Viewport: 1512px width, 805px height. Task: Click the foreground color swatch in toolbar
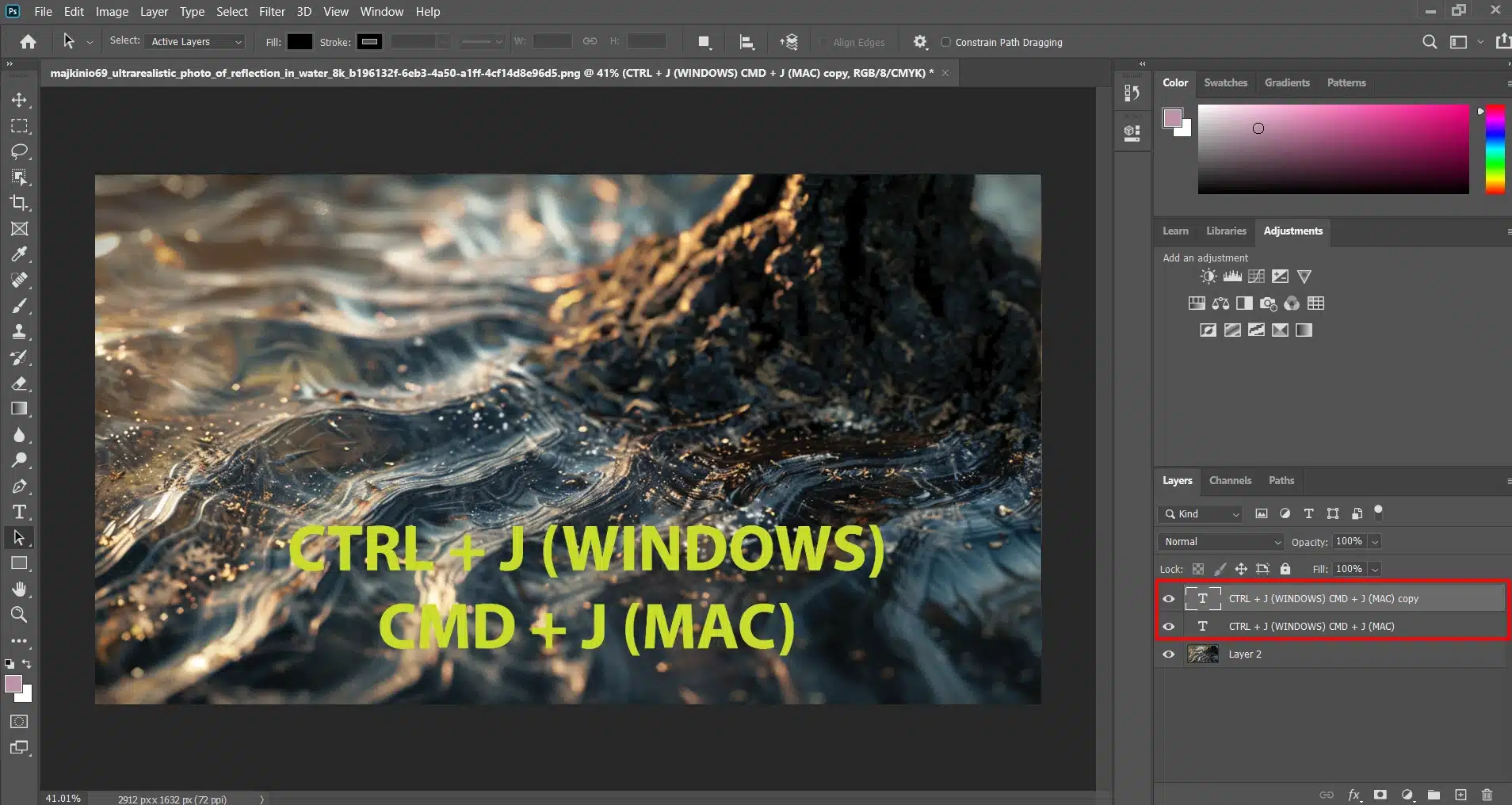click(x=13, y=685)
